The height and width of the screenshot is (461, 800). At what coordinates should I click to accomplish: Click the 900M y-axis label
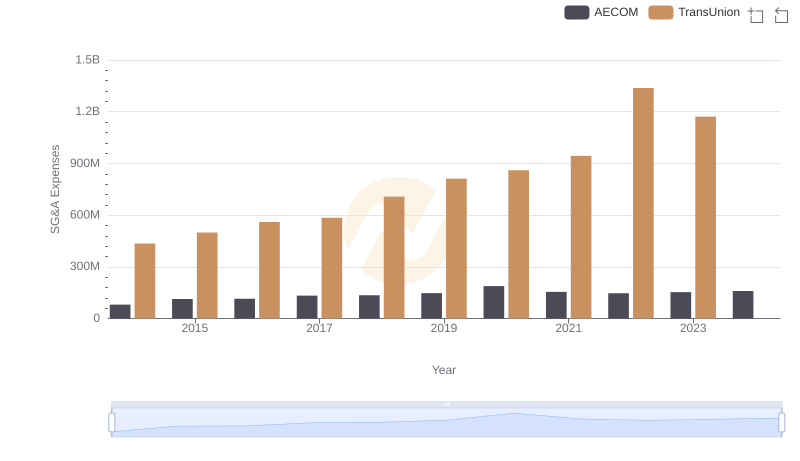(85, 163)
